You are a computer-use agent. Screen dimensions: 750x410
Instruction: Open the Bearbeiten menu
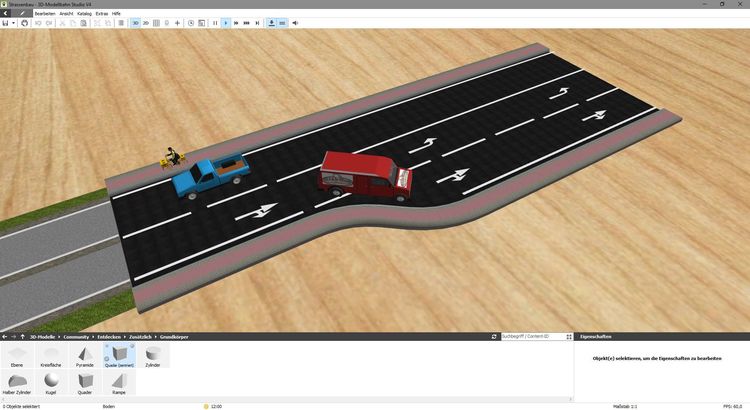(x=45, y=13)
